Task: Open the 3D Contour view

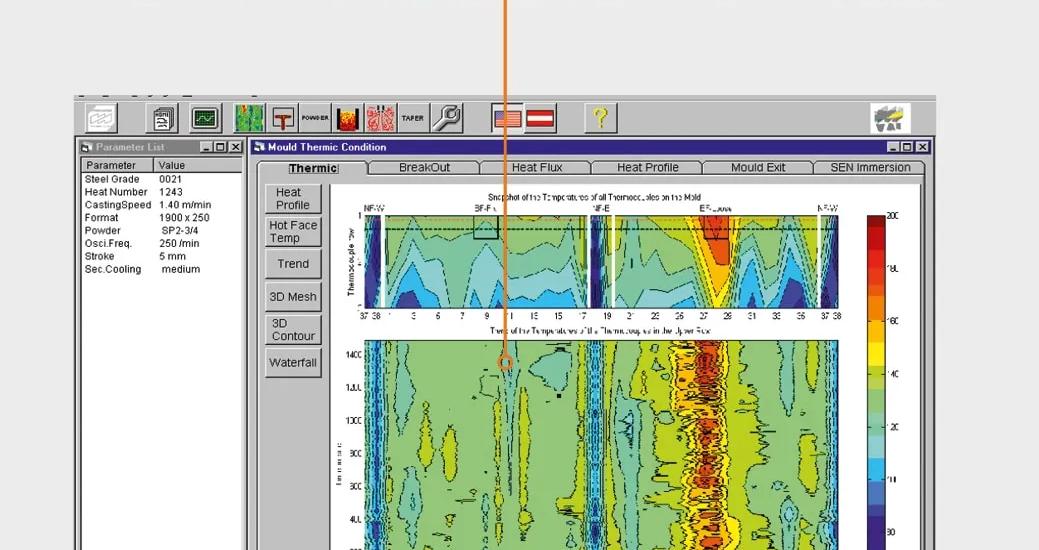Action: (x=293, y=329)
